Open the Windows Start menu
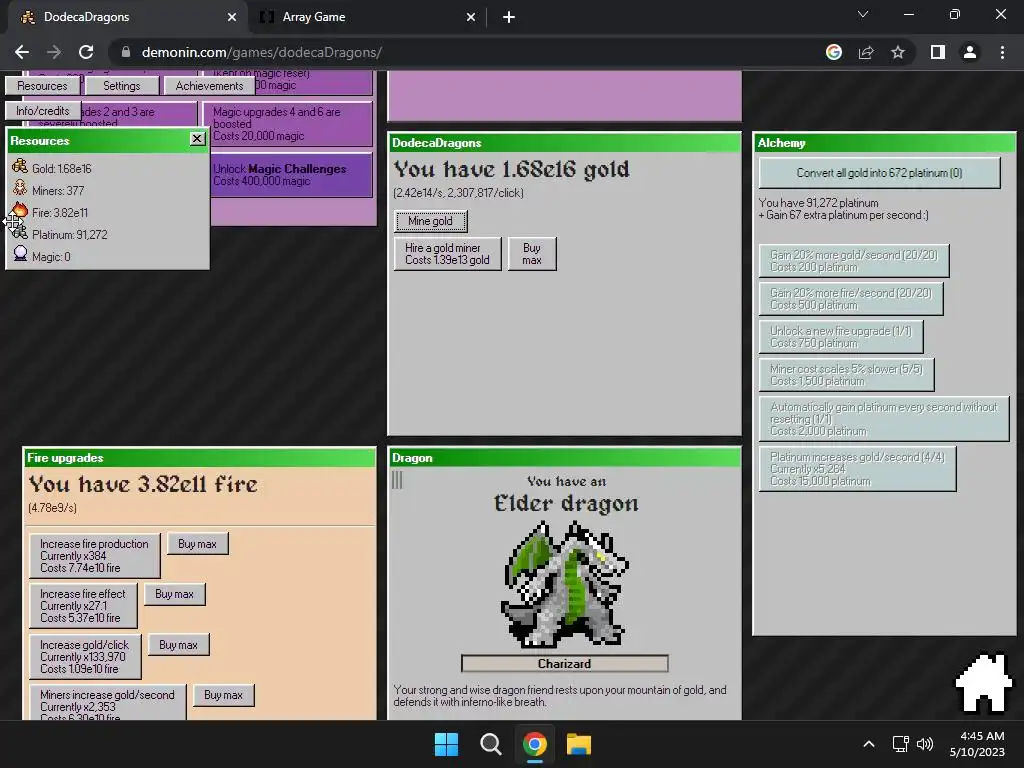The height and width of the screenshot is (768, 1024). pos(447,744)
